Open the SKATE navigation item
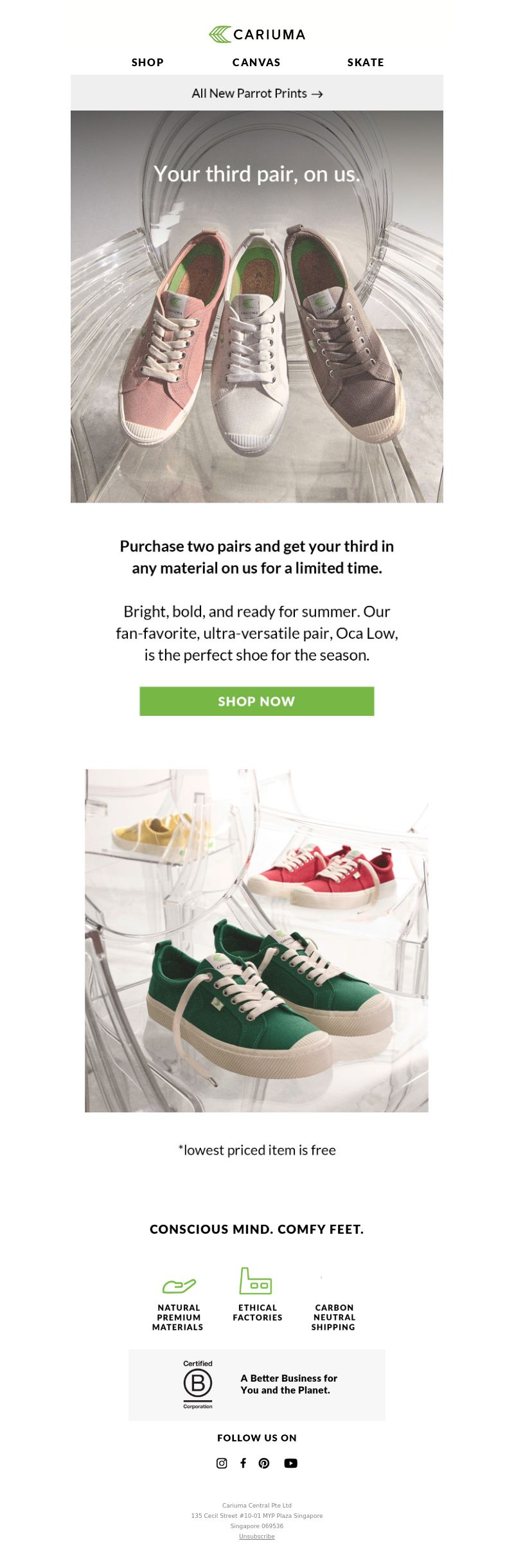This screenshot has height=1568, width=514. (366, 62)
